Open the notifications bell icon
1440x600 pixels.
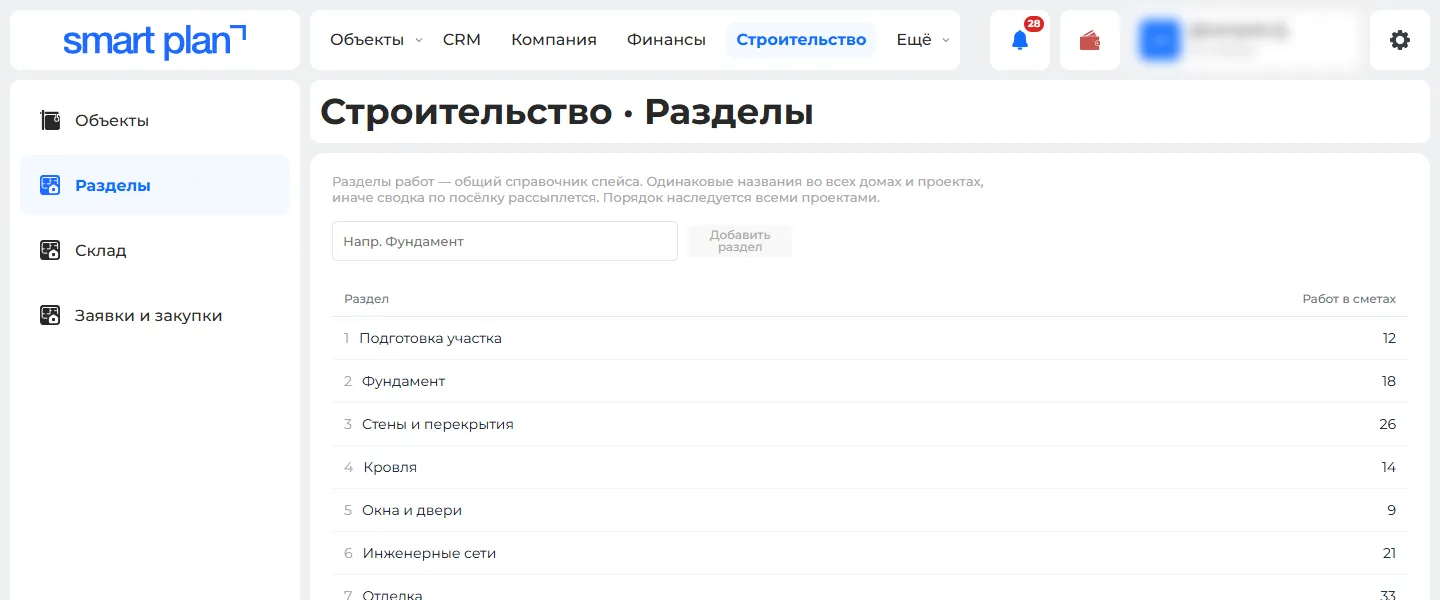[1019, 41]
